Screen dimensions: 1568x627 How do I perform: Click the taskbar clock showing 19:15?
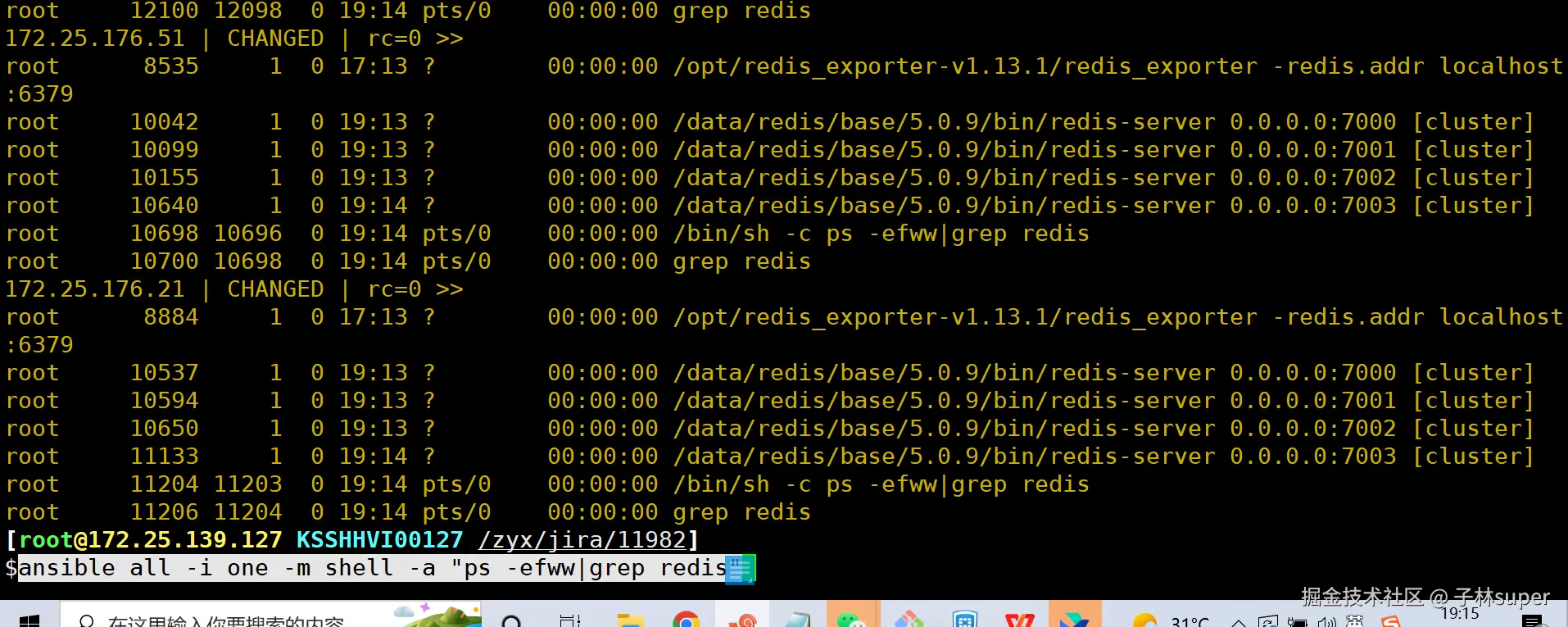coord(1460,614)
